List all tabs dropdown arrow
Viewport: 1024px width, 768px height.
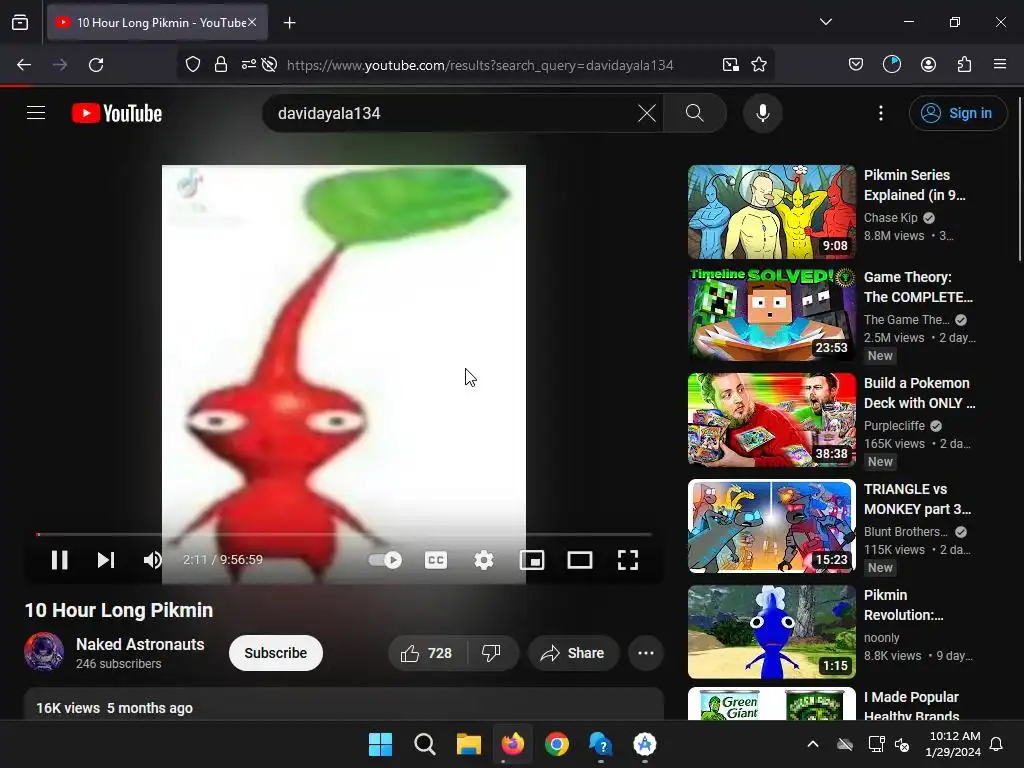tap(825, 22)
